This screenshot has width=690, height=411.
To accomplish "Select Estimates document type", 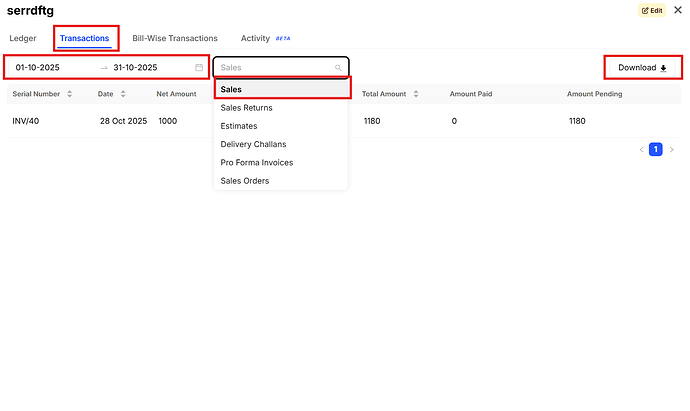I will click(281, 126).
